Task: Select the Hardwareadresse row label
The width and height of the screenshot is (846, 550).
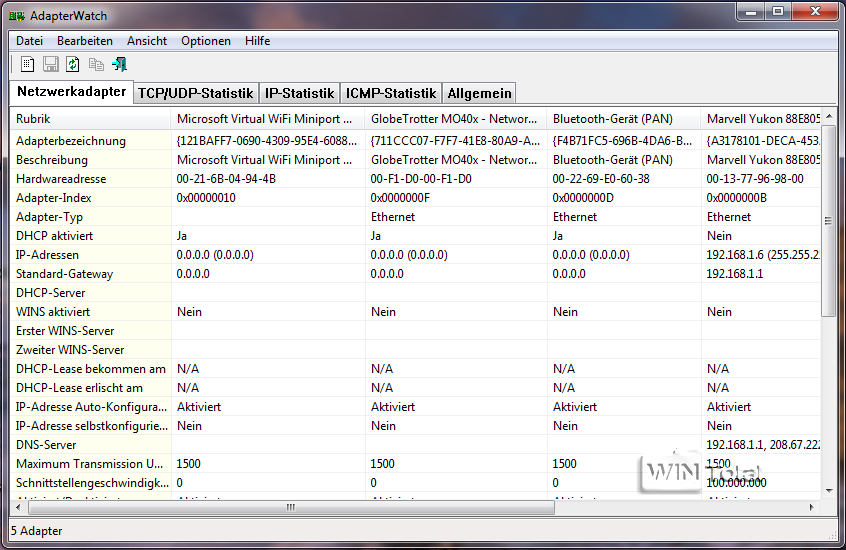Action: (x=61, y=179)
